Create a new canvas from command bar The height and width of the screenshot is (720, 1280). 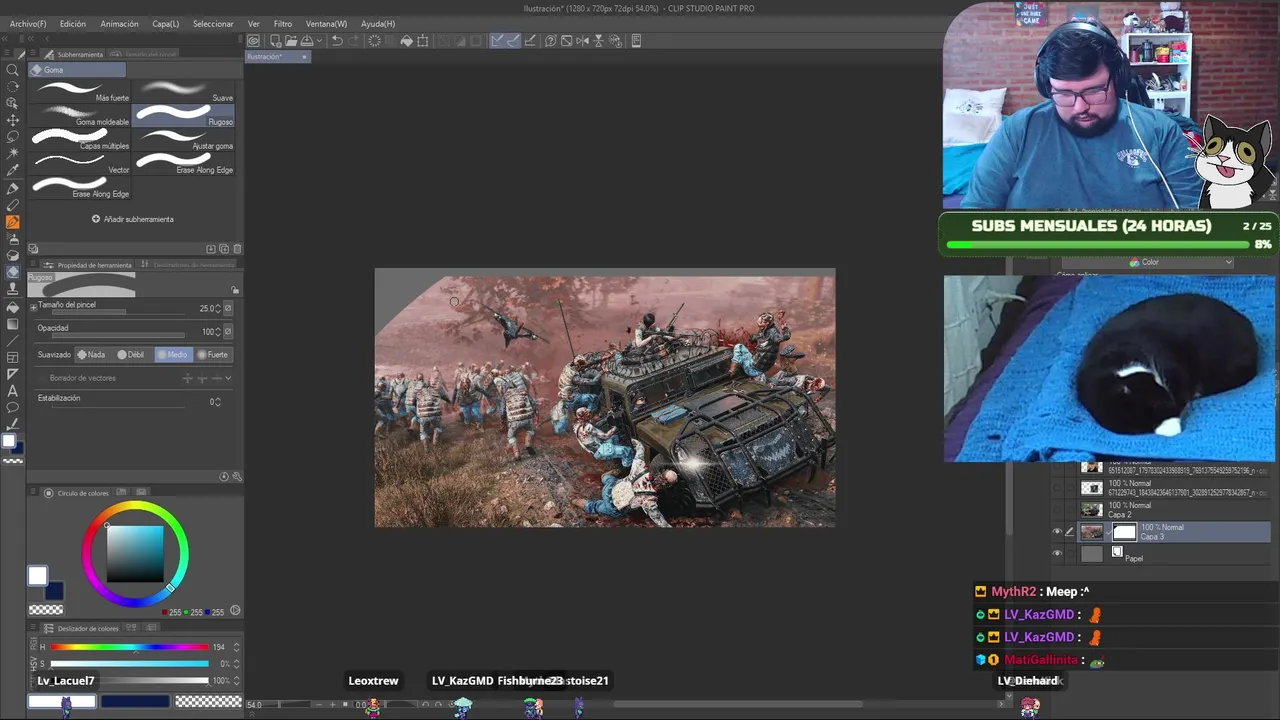coord(275,41)
